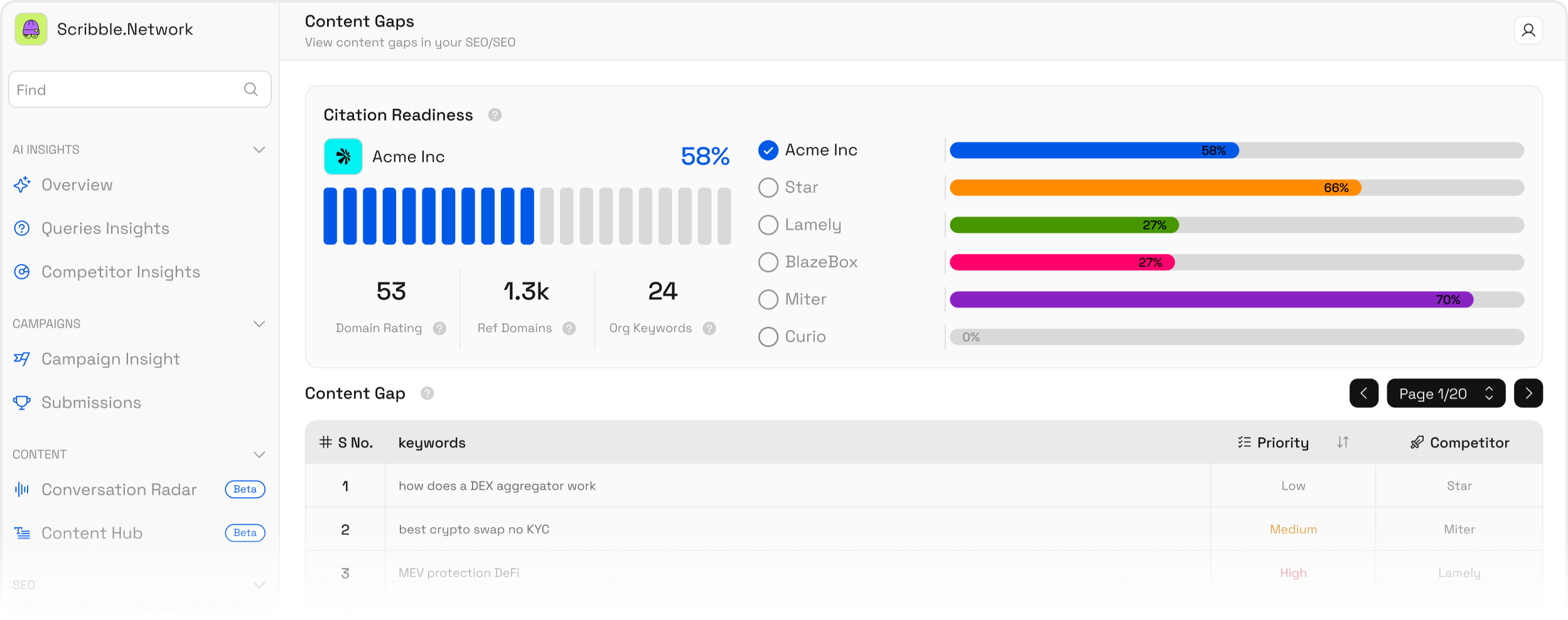Viewport: 1568px width, 620px height.
Task: Click the orange Star 66% progress bar
Action: click(1155, 188)
